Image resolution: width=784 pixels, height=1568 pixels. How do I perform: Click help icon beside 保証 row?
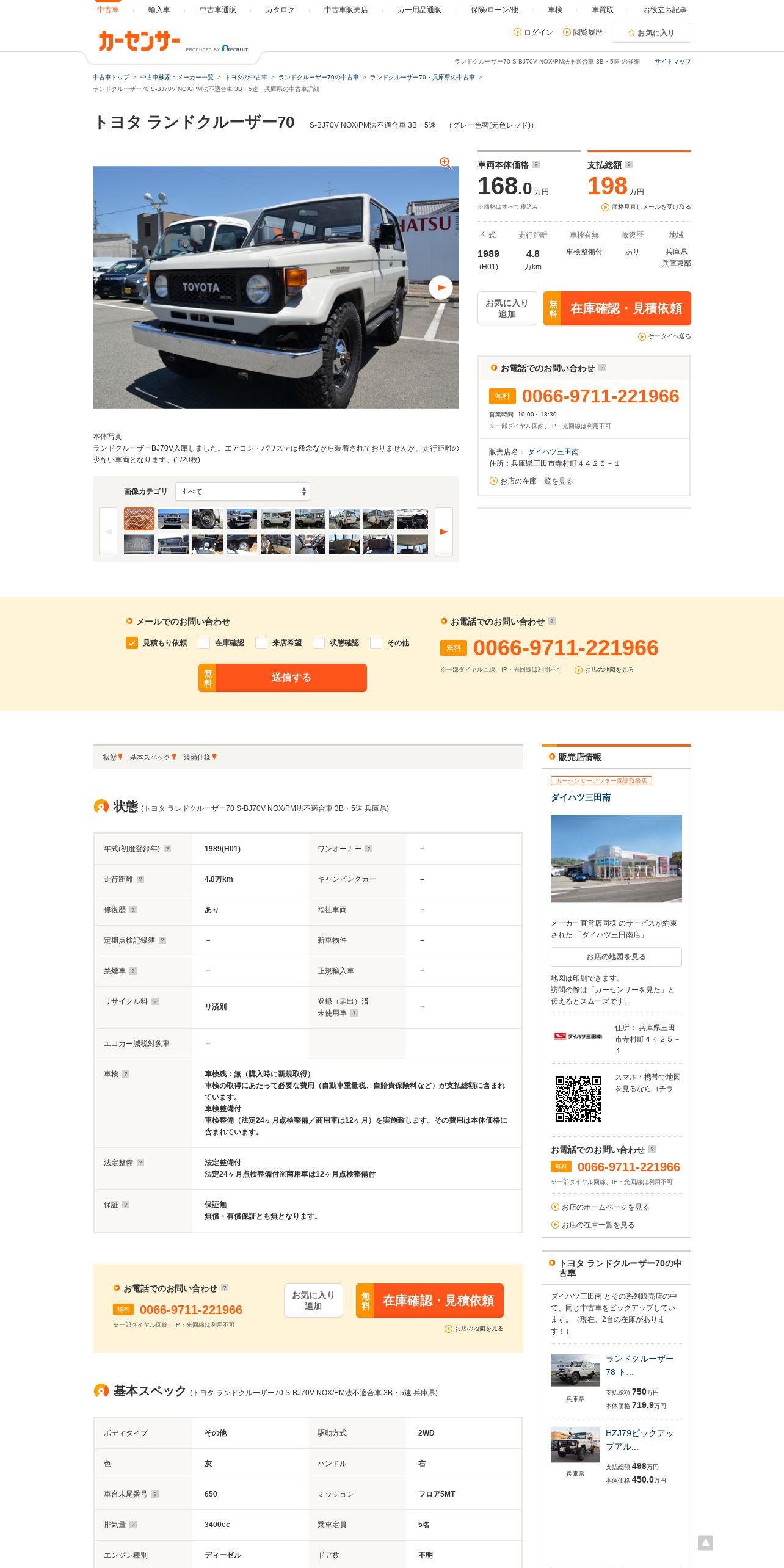tap(126, 1205)
